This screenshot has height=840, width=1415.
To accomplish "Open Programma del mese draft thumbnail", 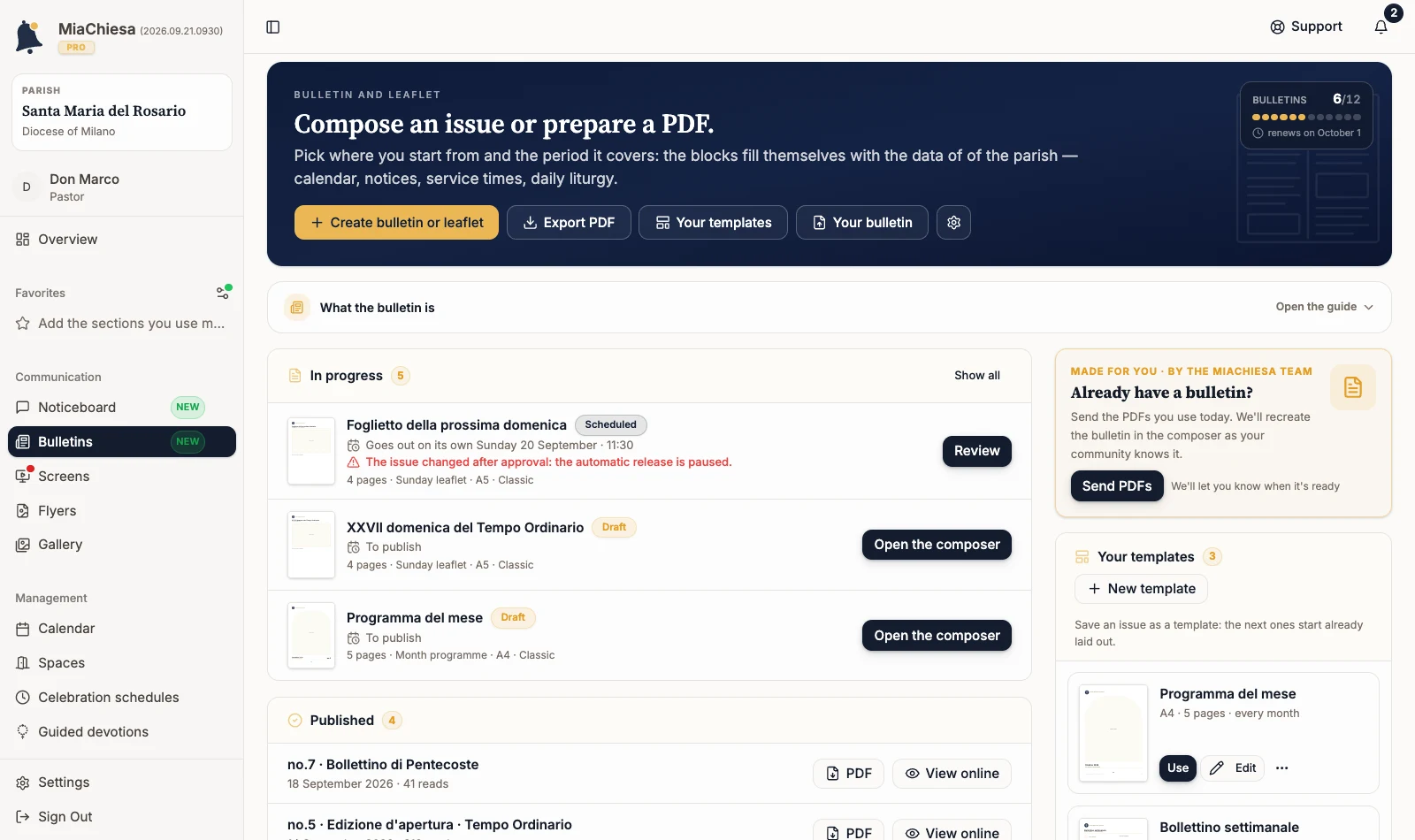I will (311, 636).
